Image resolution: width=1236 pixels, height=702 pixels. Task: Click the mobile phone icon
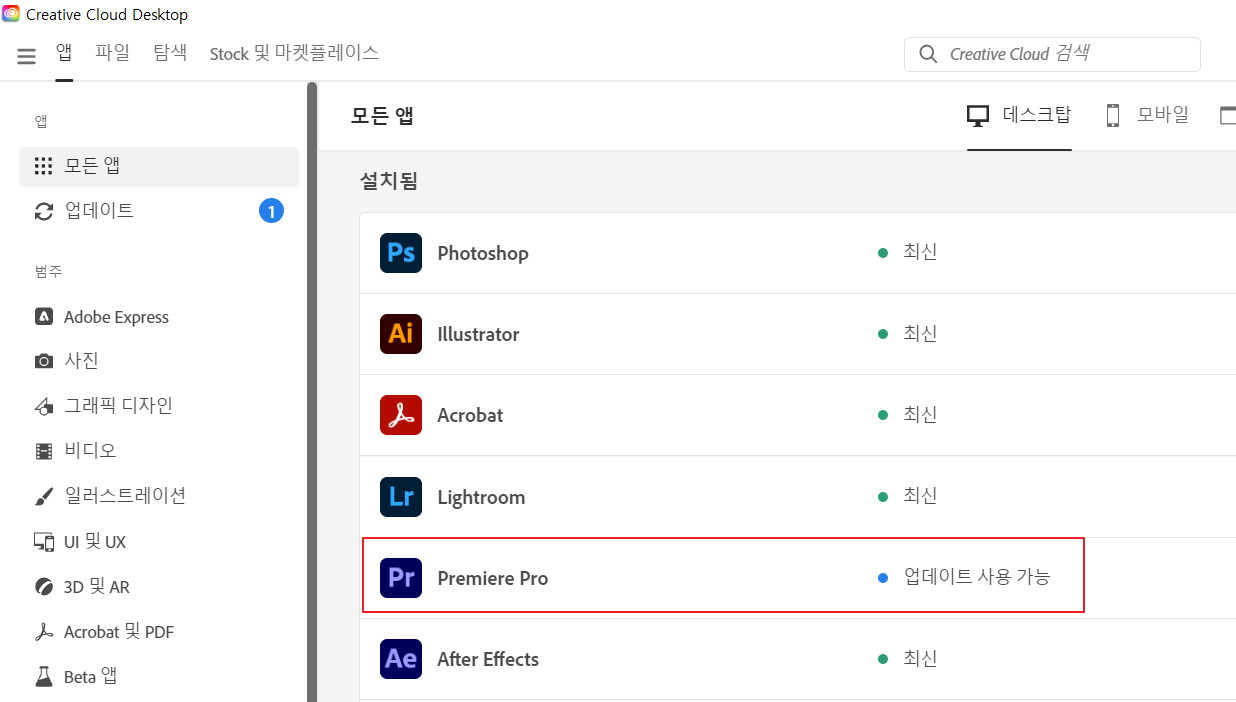tap(1113, 115)
